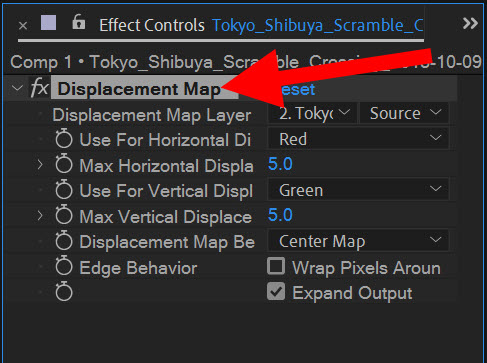Open the Green channel dropdown
Screen dimensions: 487x363
pyautogui.click(x=358, y=190)
